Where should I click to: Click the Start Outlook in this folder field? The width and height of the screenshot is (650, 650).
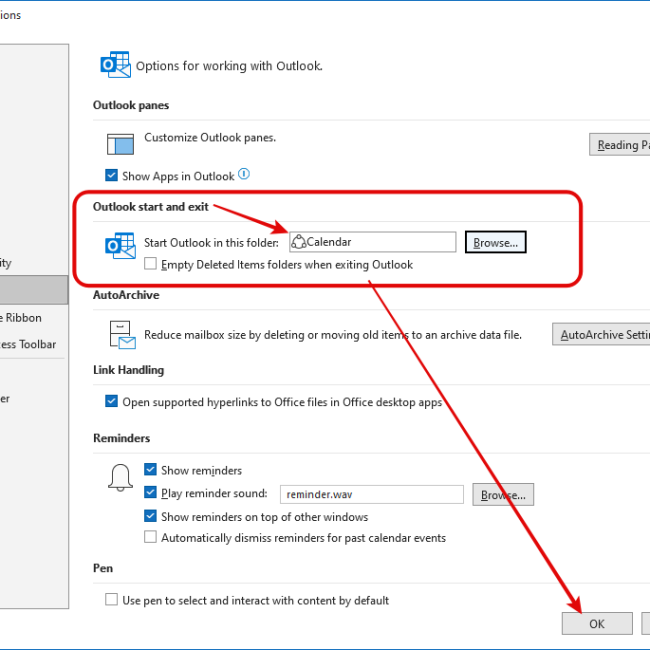coord(372,242)
